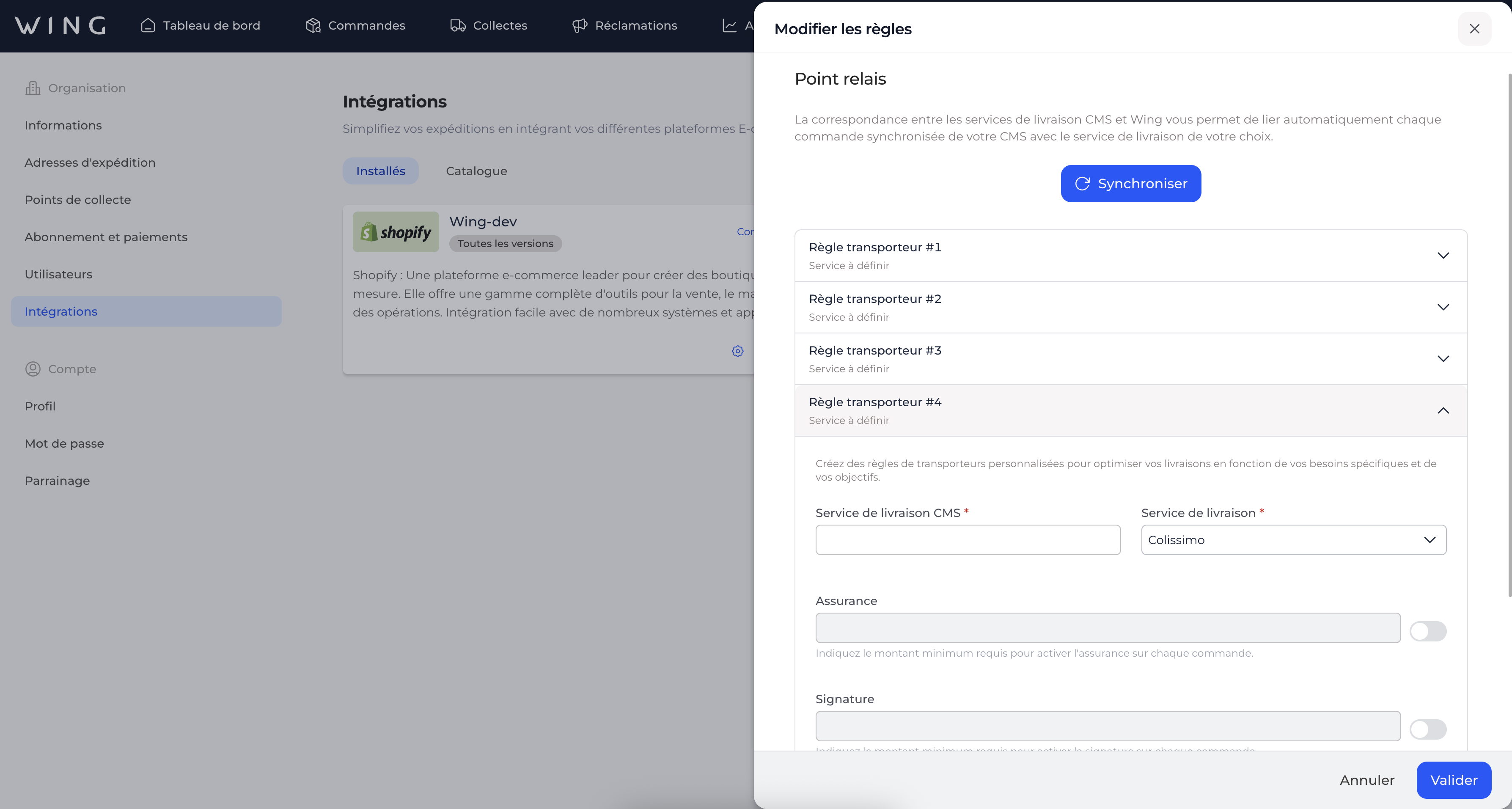This screenshot has width=1512, height=809.
Task: Click the Réclamations megaphone icon
Action: pyautogui.click(x=579, y=25)
